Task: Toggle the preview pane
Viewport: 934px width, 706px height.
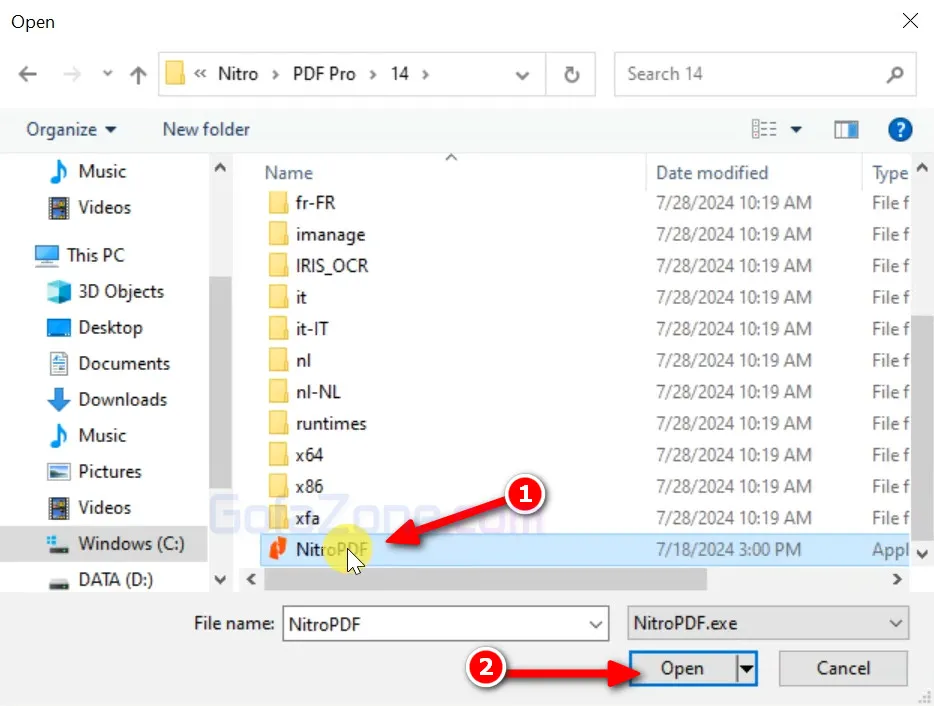Action: pyautogui.click(x=846, y=129)
